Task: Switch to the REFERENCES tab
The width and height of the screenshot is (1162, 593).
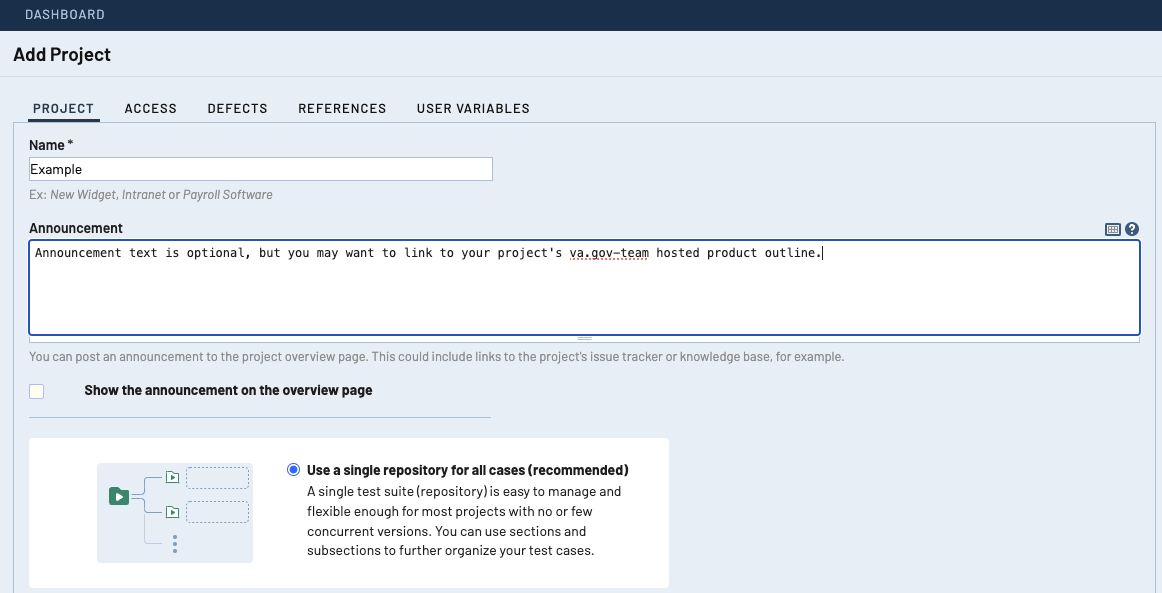Action: [342, 108]
